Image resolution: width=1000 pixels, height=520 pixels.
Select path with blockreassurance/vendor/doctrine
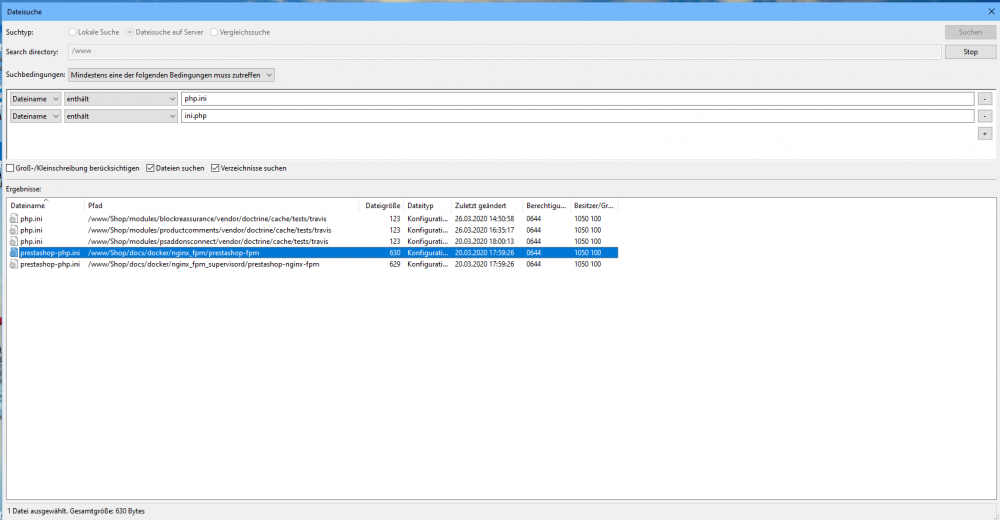pyautogui.click(x=207, y=219)
